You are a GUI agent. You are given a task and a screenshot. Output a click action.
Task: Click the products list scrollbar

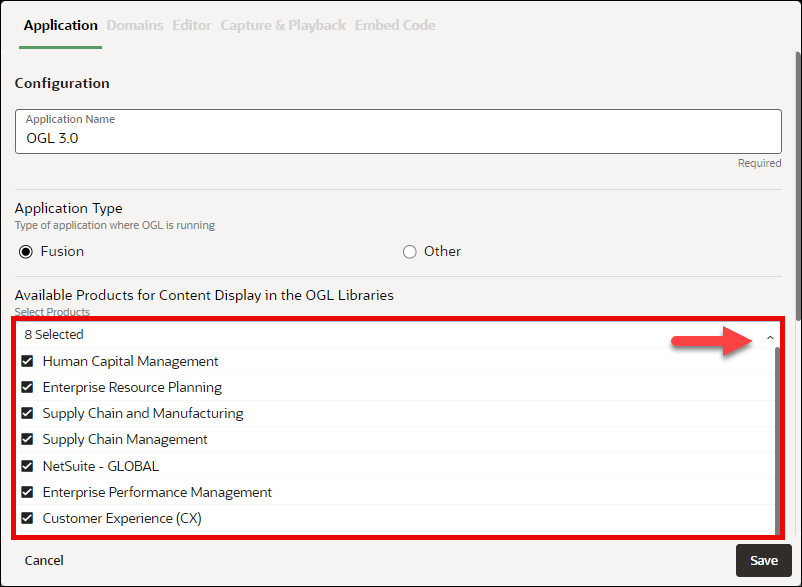777,441
